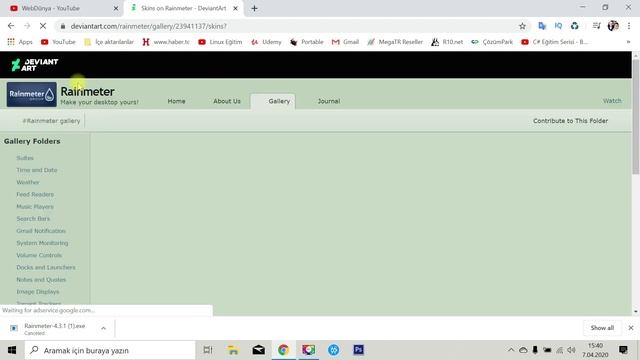This screenshot has height=360, width=640.
Task: Open Task View on the taskbar
Action: click(208, 350)
